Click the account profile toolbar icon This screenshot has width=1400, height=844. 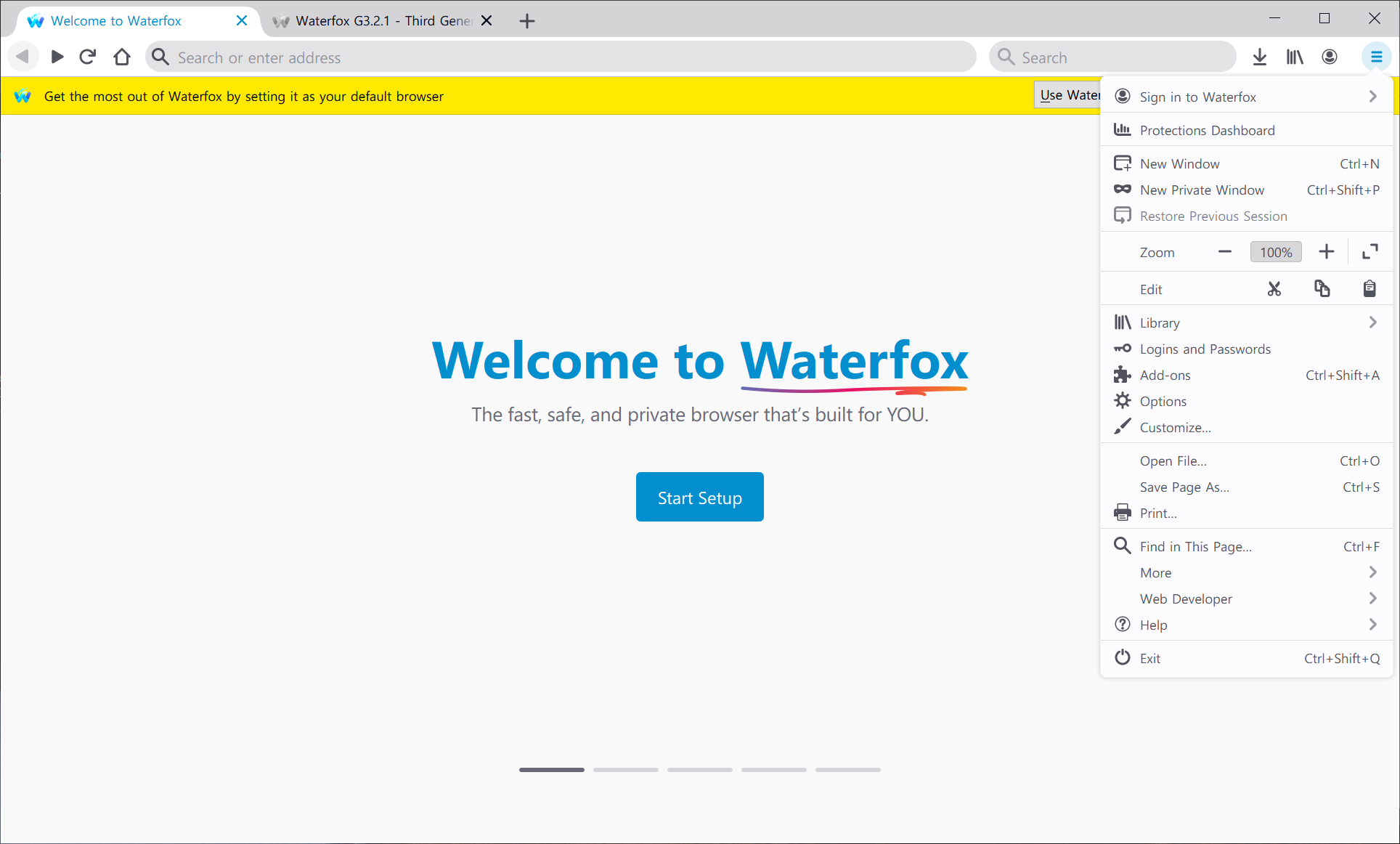[x=1330, y=57]
